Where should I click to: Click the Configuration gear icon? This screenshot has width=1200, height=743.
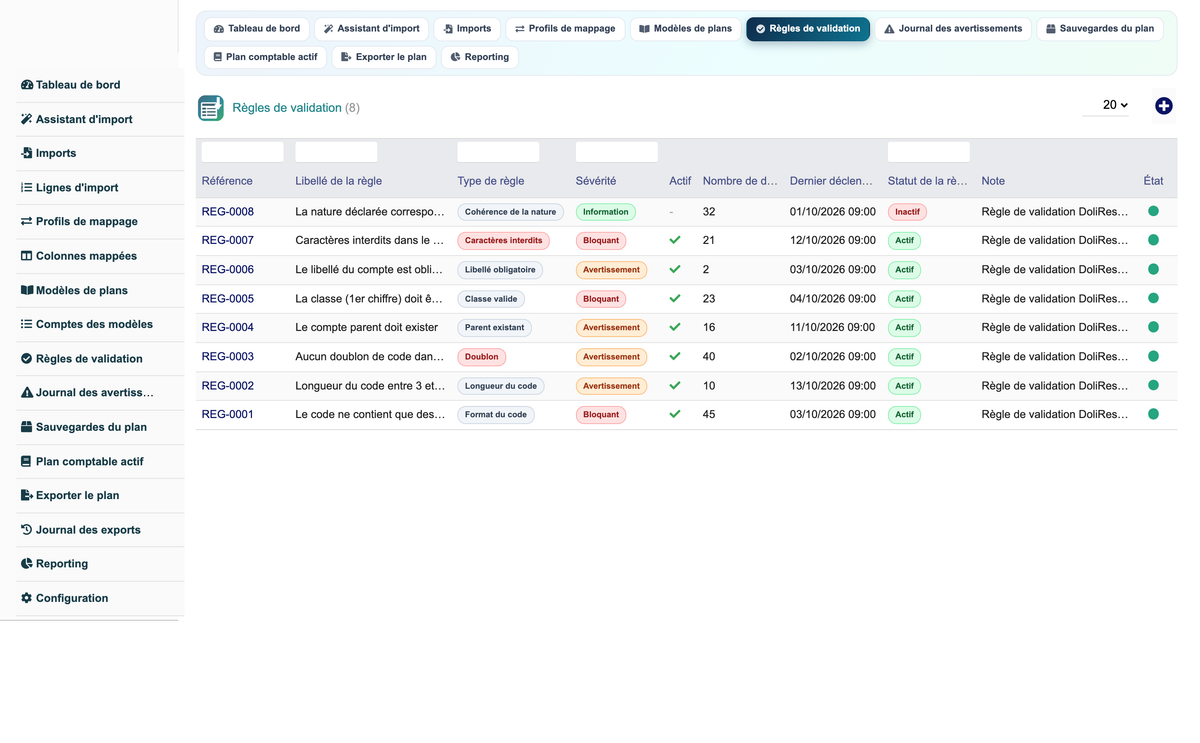pos(27,598)
